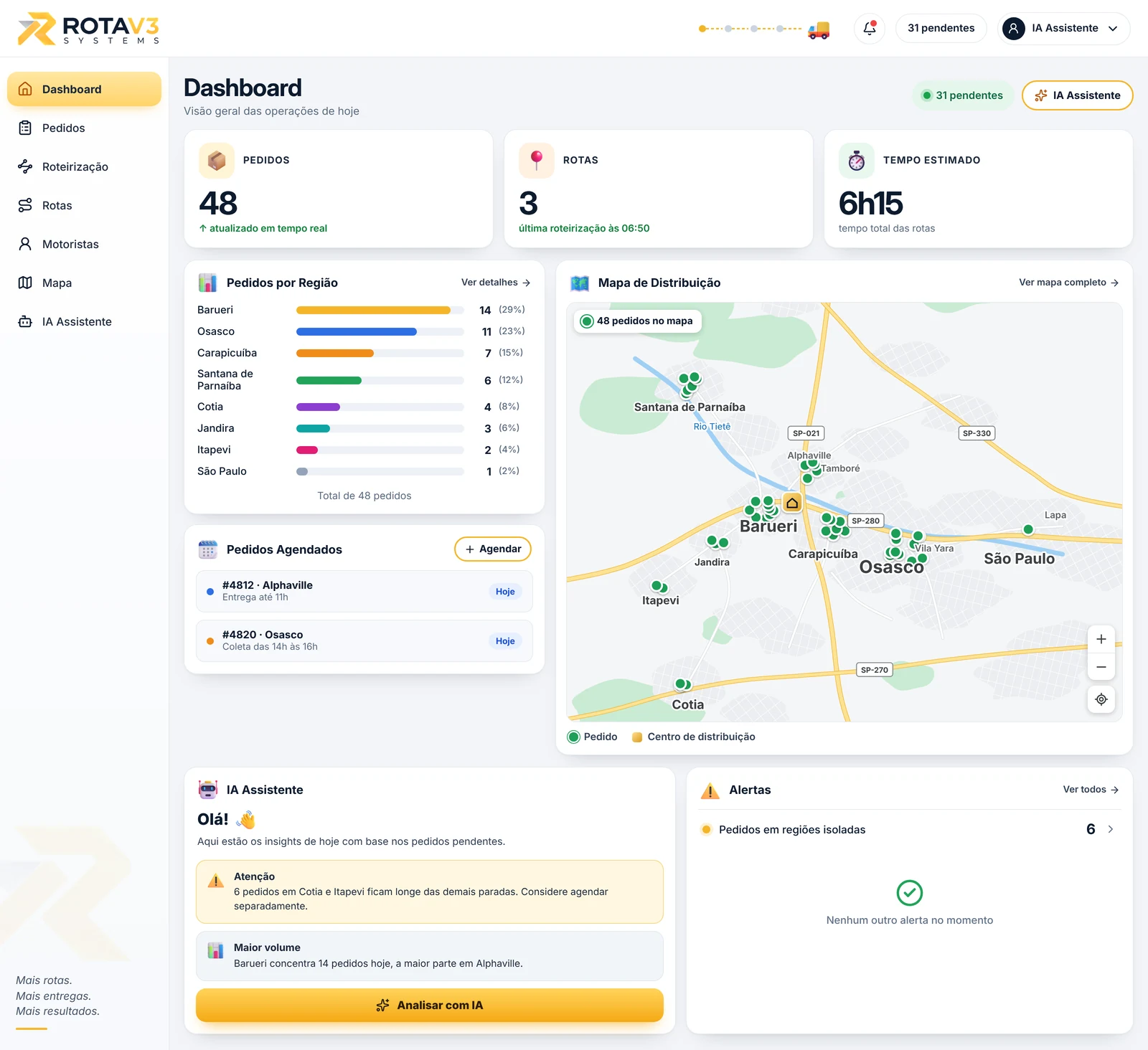Zoom in on the distribution map
1148x1050 pixels.
point(1101,639)
